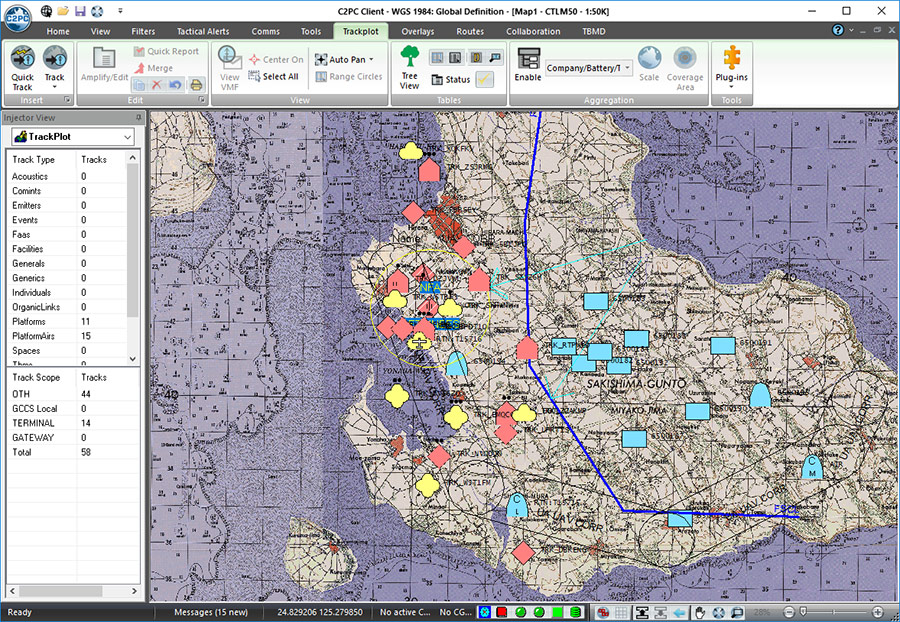Open the TrackPlot injector view dropdown
900x622 pixels.
point(126,137)
